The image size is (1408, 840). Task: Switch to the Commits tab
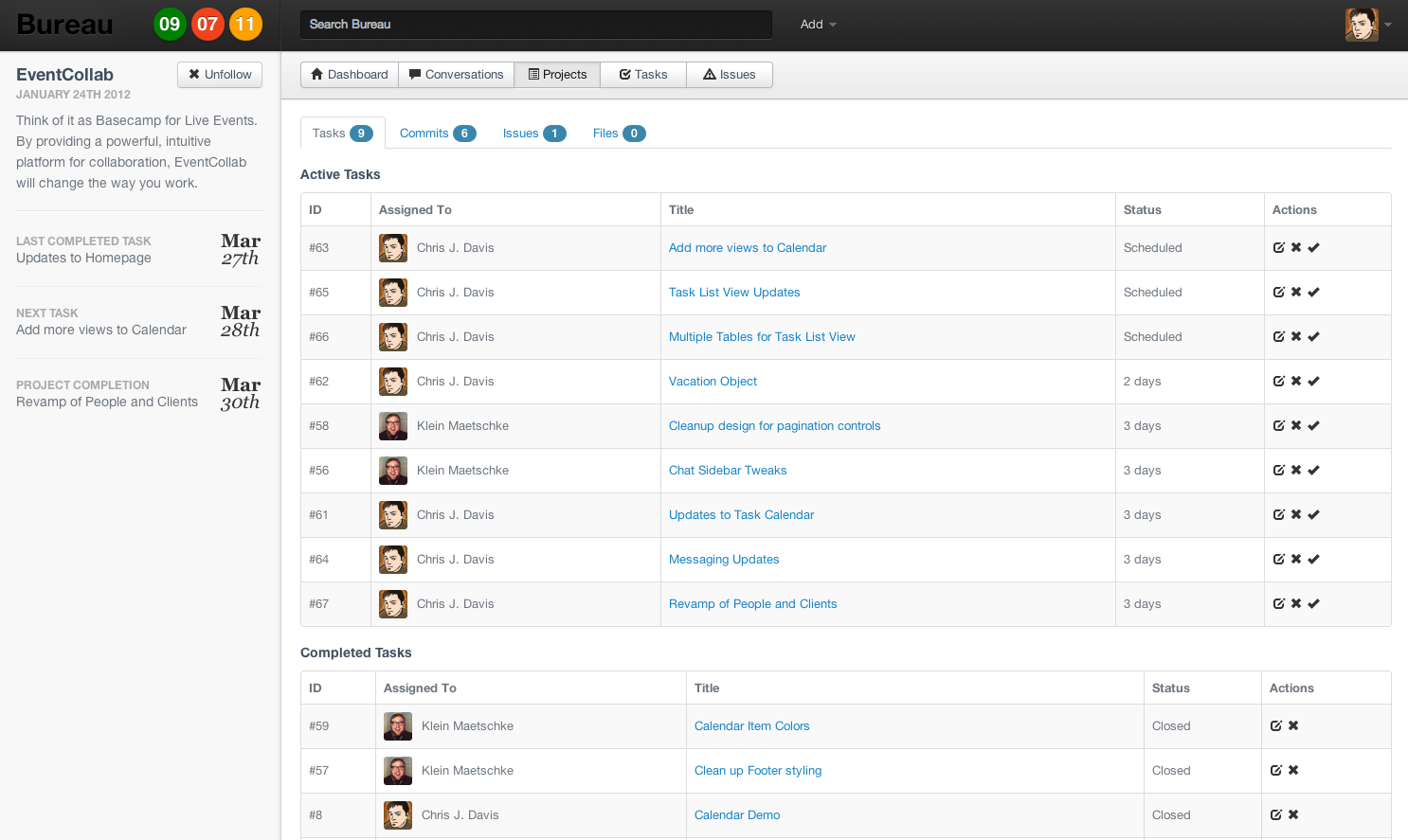click(x=438, y=134)
